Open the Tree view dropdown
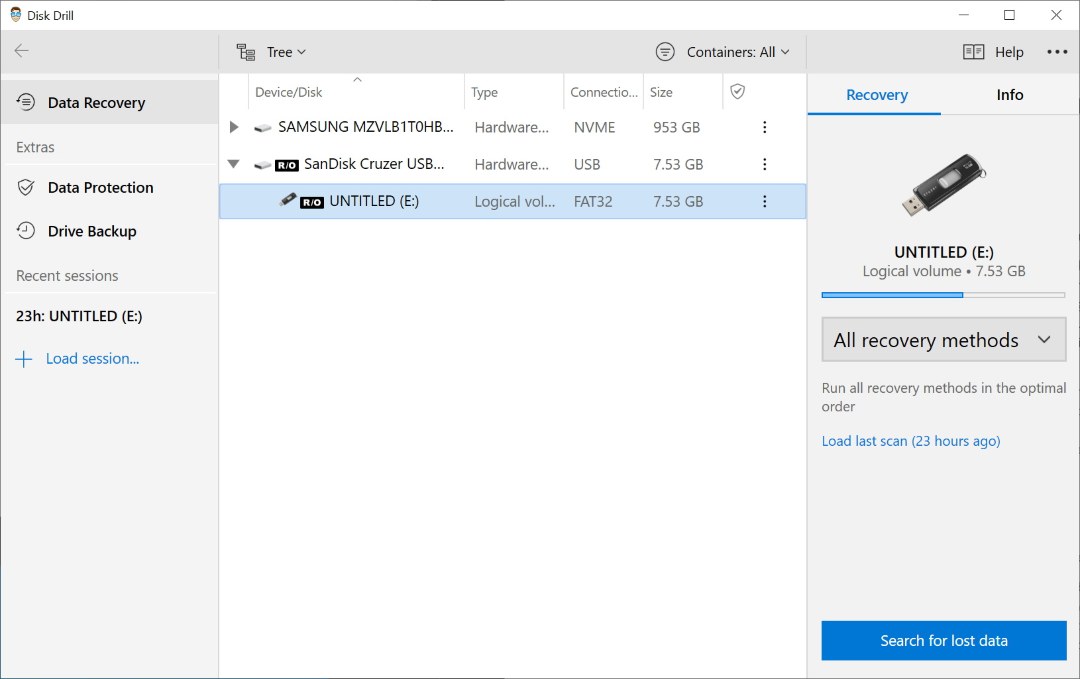 [x=286, y=52]
